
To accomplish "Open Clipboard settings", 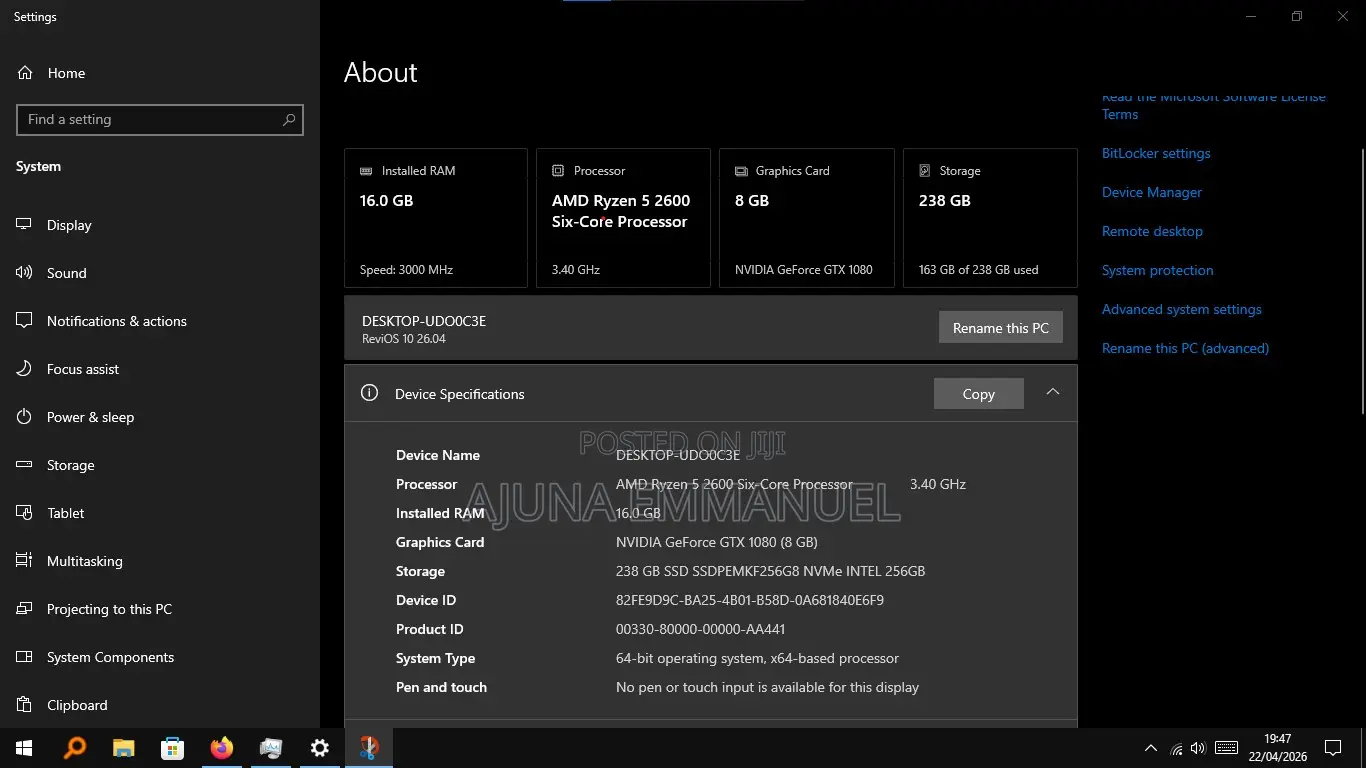I will [160, 705].
